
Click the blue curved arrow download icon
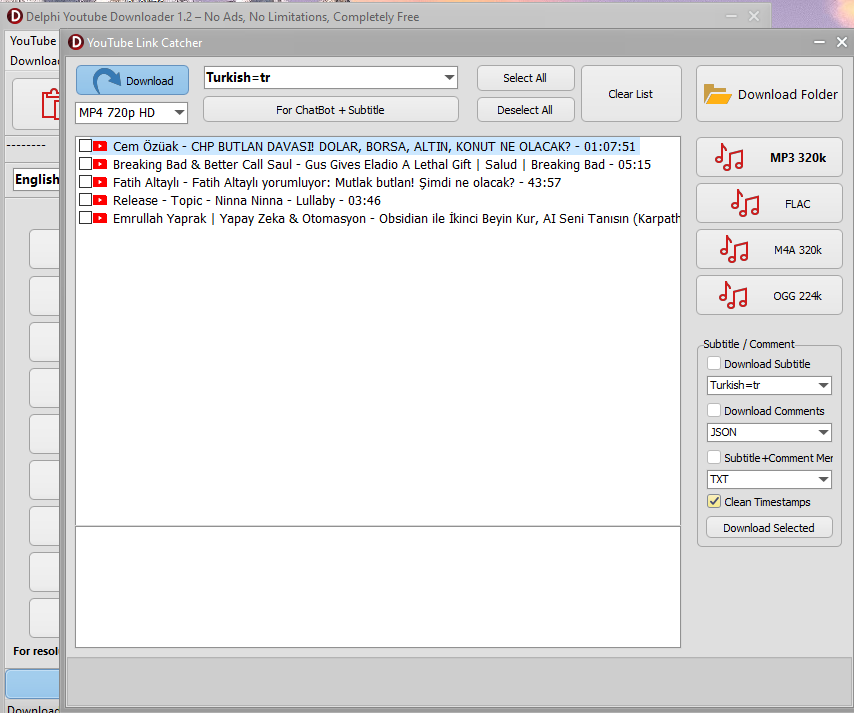pos(107,81)
